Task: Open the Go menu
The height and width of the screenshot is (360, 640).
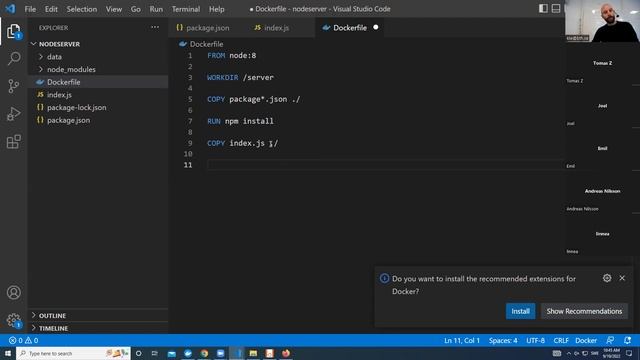Action: pos(136,9)
